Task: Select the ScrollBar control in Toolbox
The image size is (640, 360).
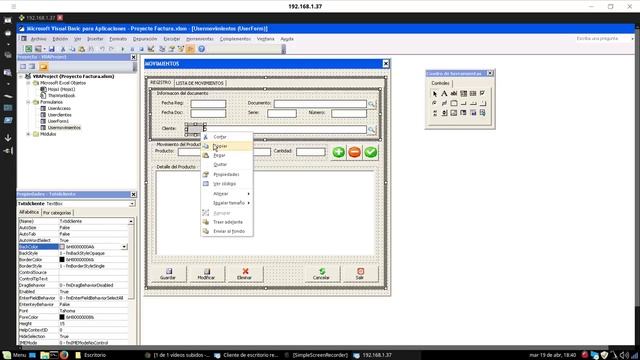Action: pos(435,113)
